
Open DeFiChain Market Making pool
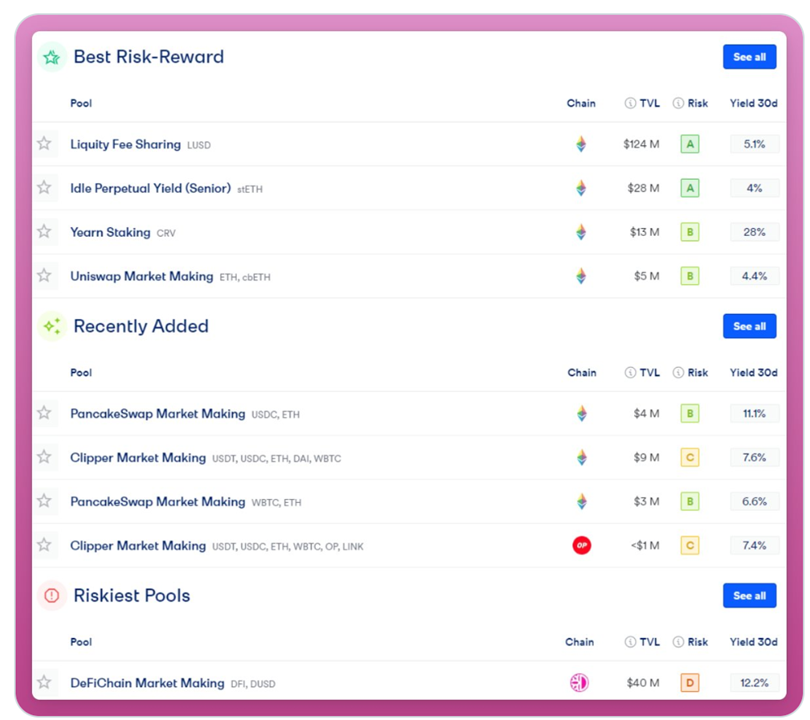click(x=147, y=683)
